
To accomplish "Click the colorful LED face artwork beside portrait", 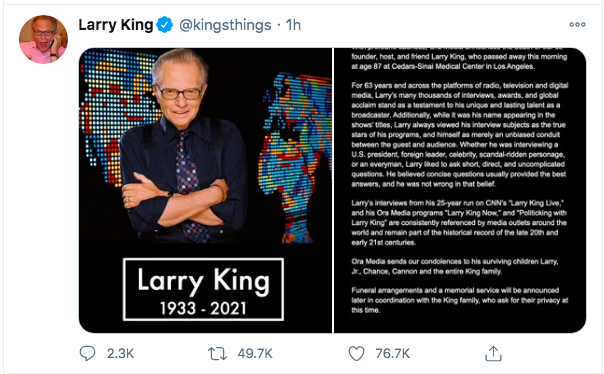I will pos(297,158).
